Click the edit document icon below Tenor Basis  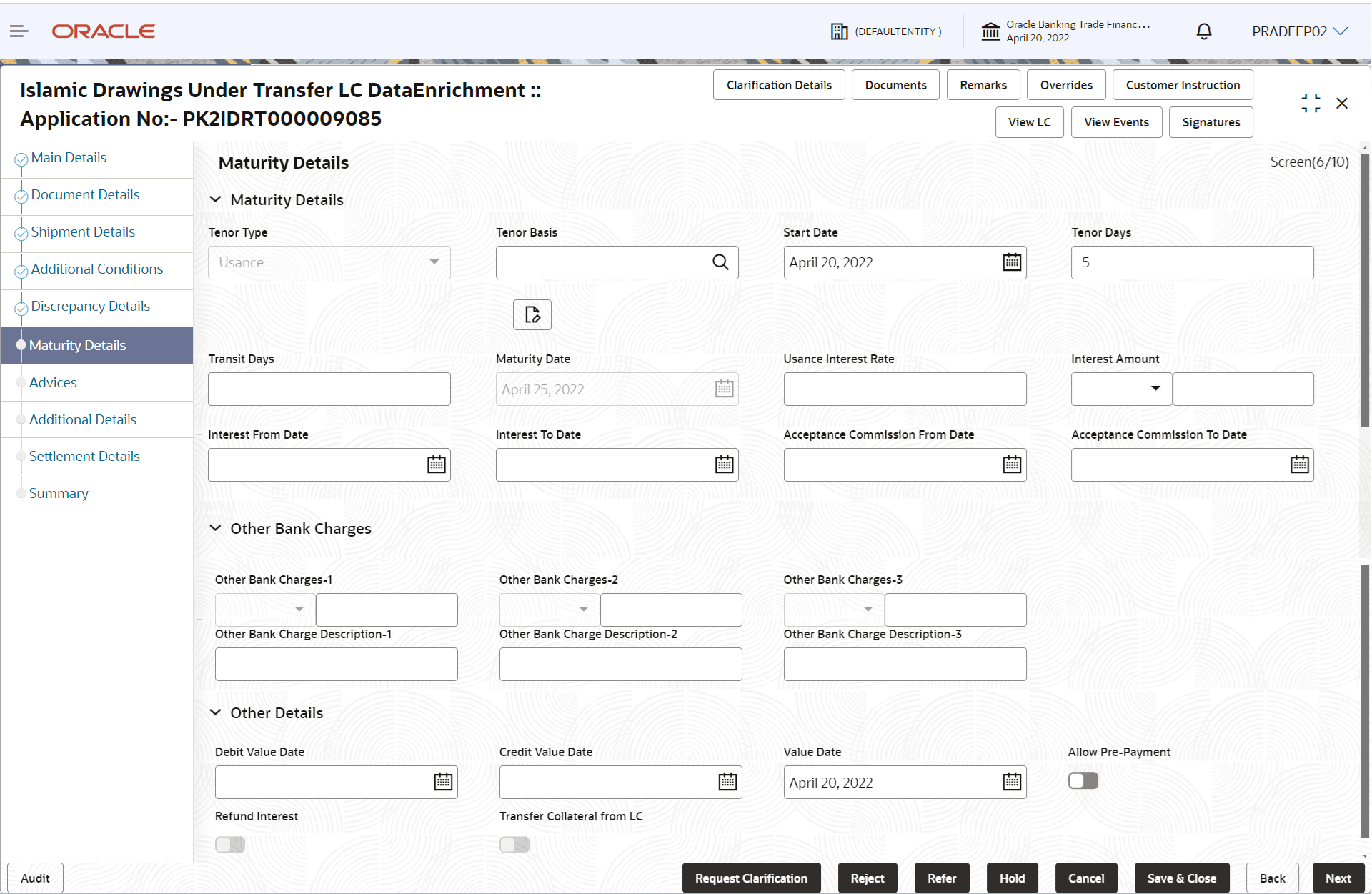pyautogui.click(x=532, y=314)
